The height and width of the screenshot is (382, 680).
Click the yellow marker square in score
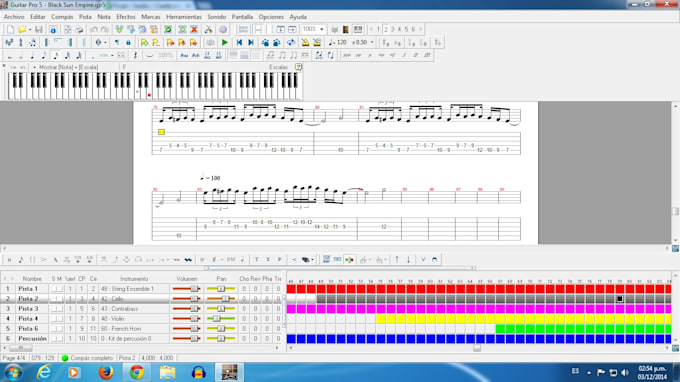161,132
